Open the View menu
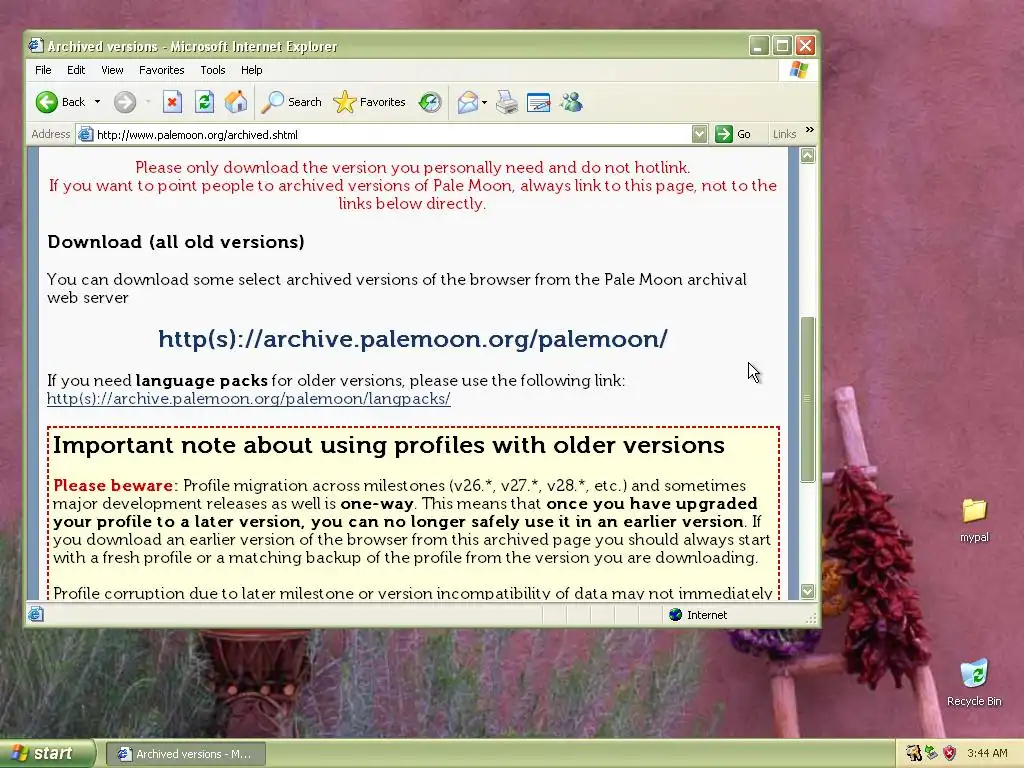 112,70
